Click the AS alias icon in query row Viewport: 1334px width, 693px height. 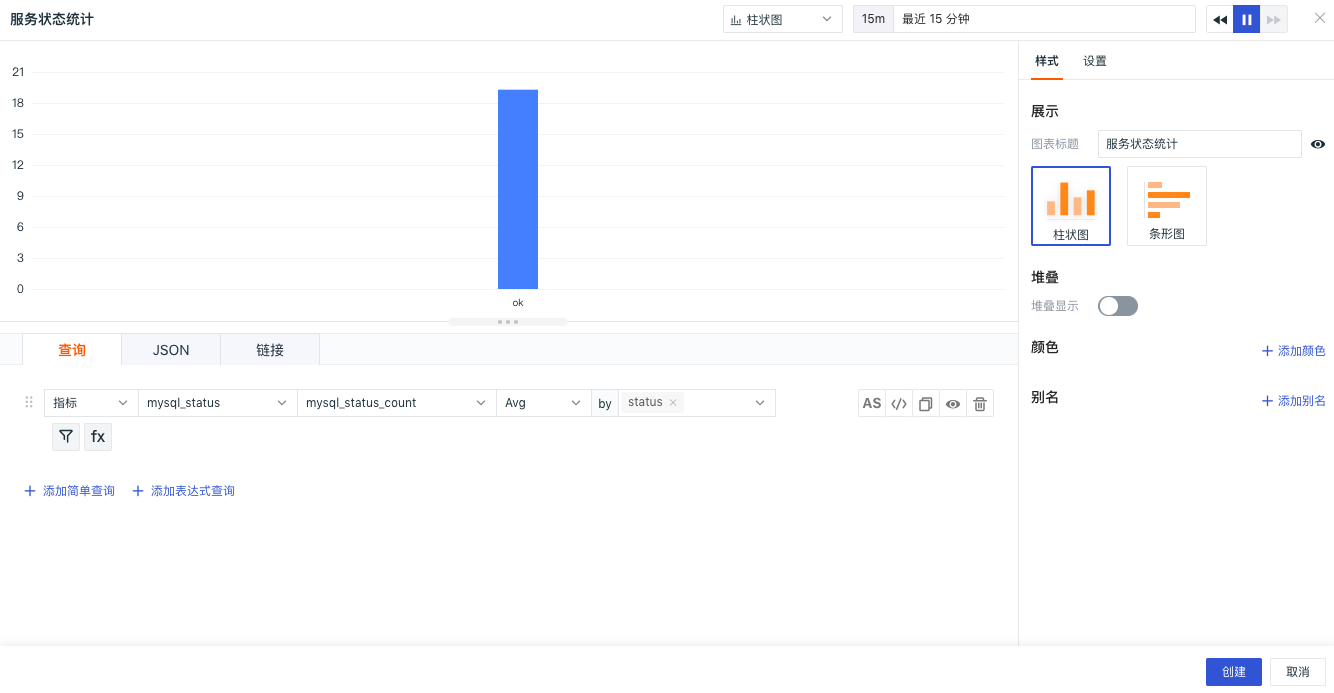[x=872, y=403]
